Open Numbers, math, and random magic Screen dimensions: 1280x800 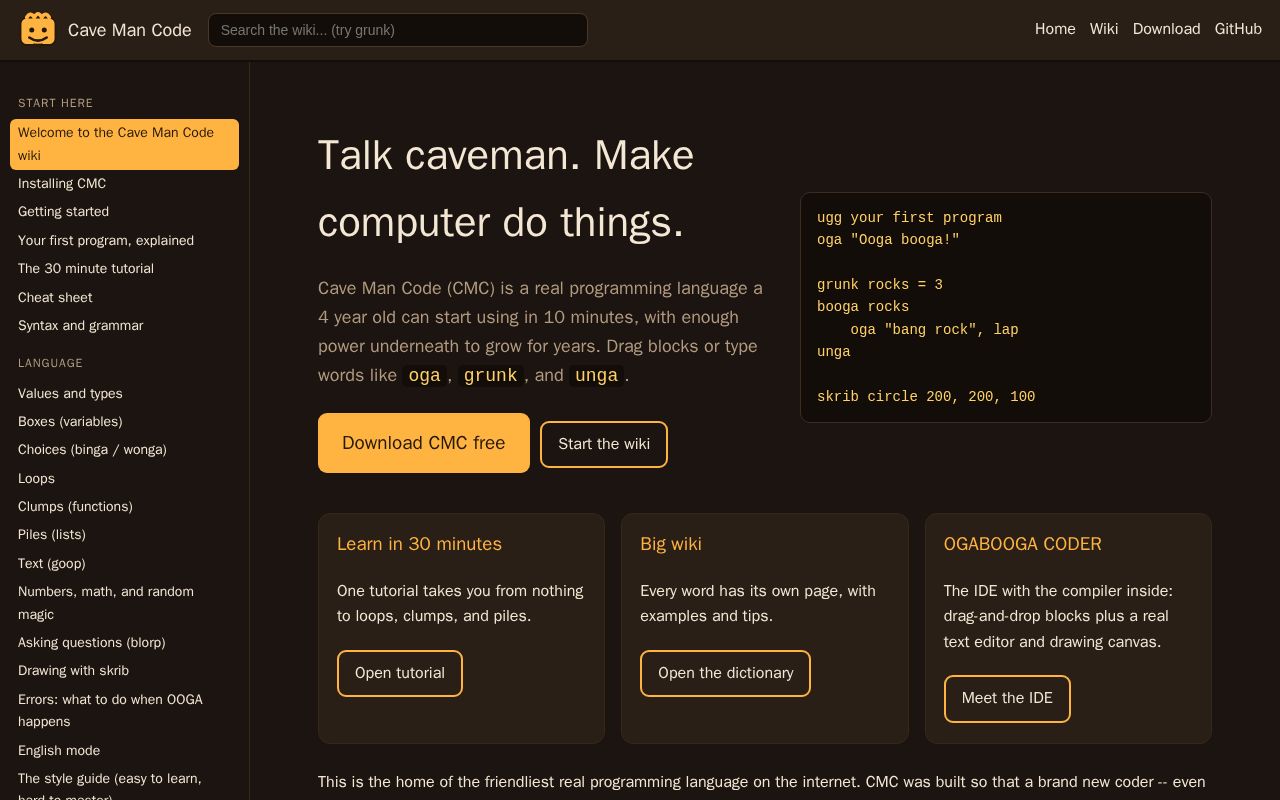[x=124, y=603]
